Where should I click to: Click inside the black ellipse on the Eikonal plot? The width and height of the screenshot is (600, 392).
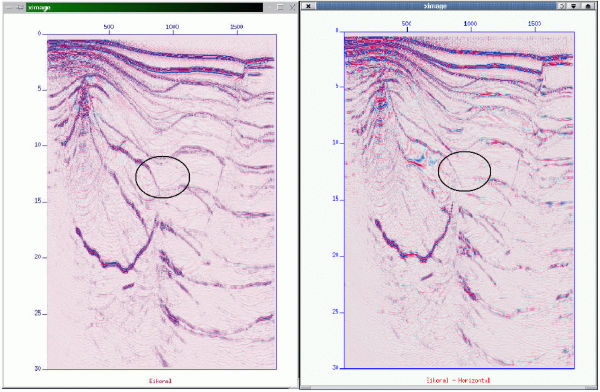click(x=163, y=177)
